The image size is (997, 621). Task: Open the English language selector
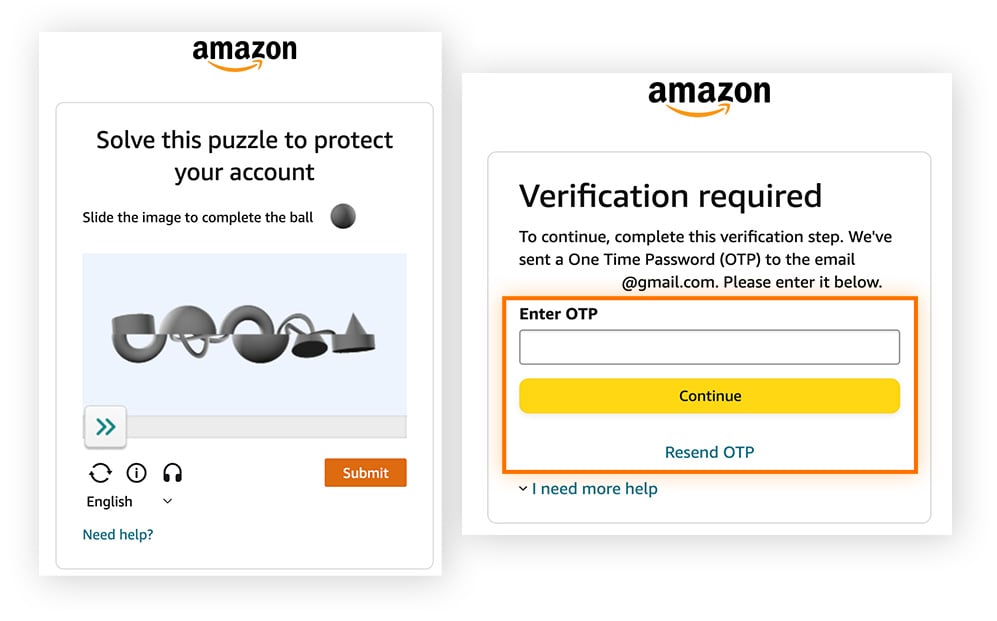pyautogui.click(x=109, y=501)
